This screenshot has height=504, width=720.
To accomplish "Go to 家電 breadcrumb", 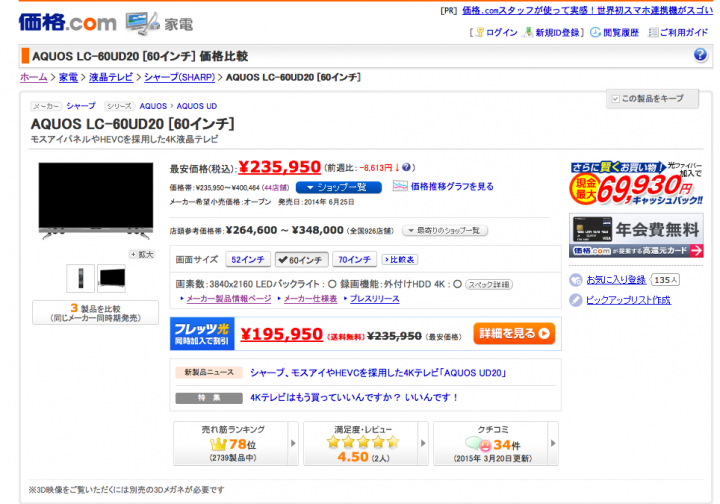I will [68, 77].
